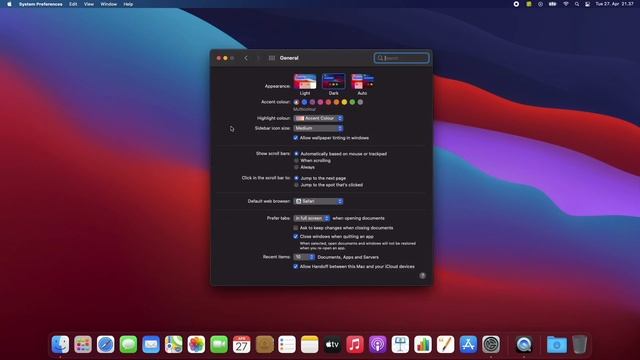Open the Apple menu

point(9,4)
